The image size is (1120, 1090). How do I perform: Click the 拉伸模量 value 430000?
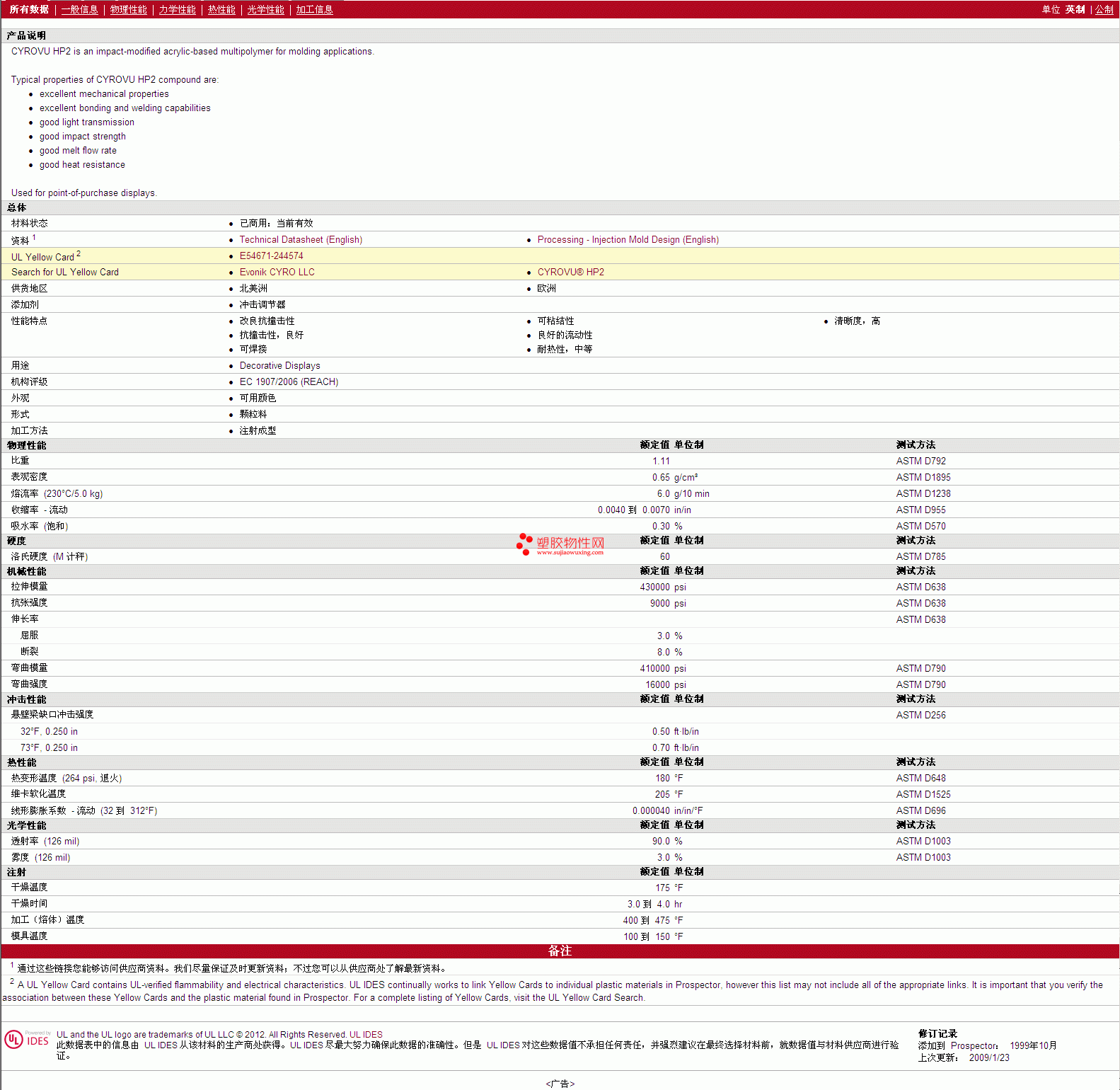click(x=654, y=587)
